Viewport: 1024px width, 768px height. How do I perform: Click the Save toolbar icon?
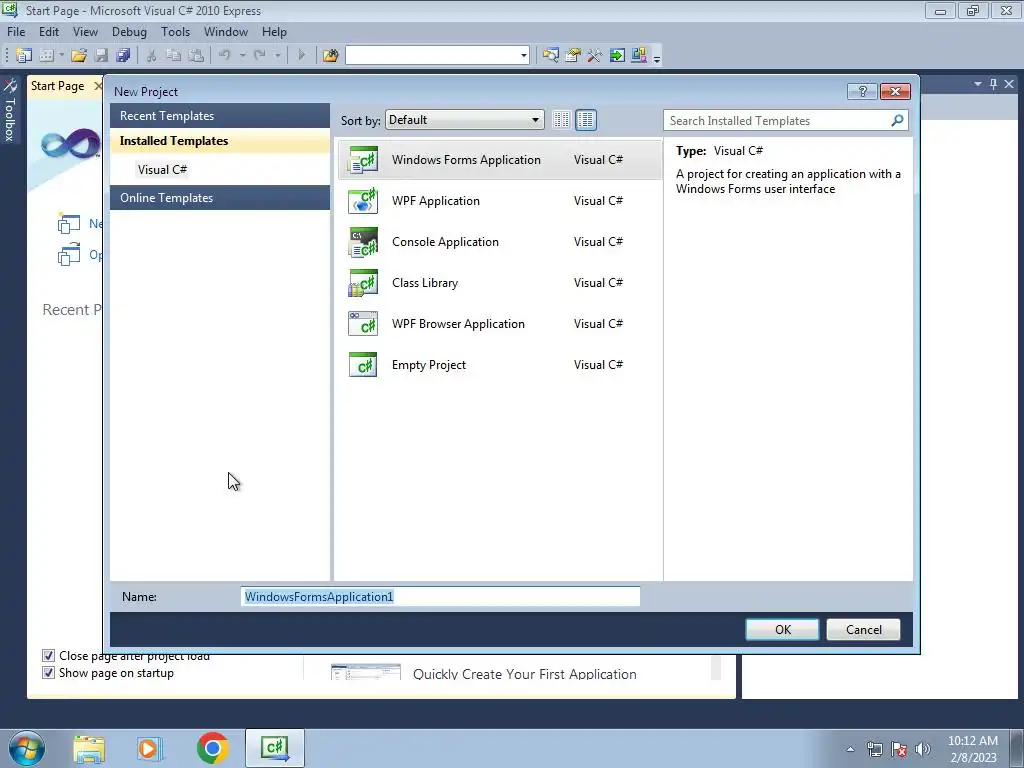coord(101,56)
